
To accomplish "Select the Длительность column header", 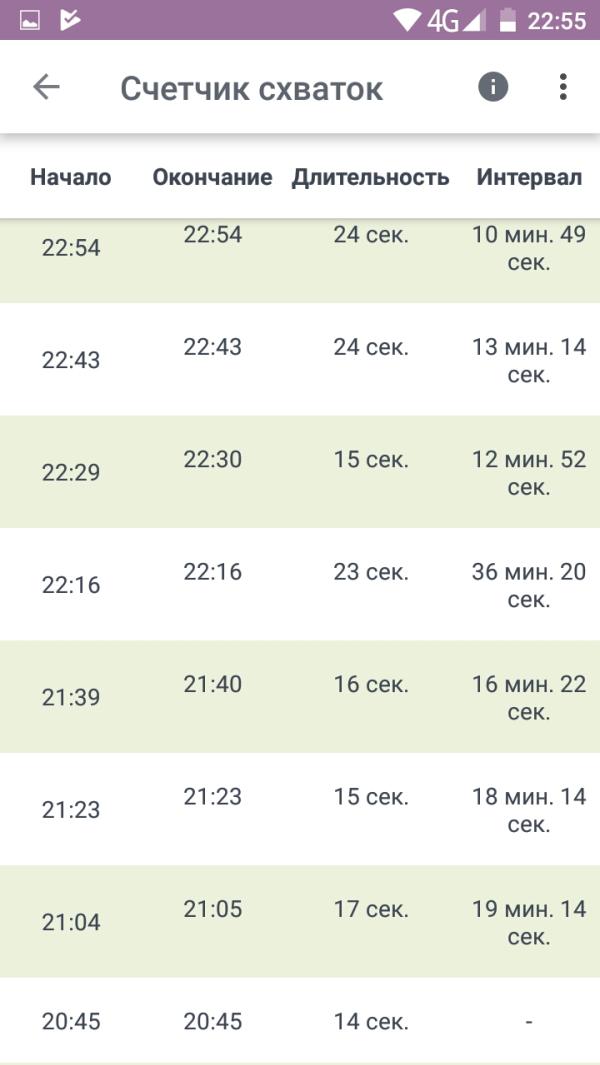I will [x=370, y=178].
